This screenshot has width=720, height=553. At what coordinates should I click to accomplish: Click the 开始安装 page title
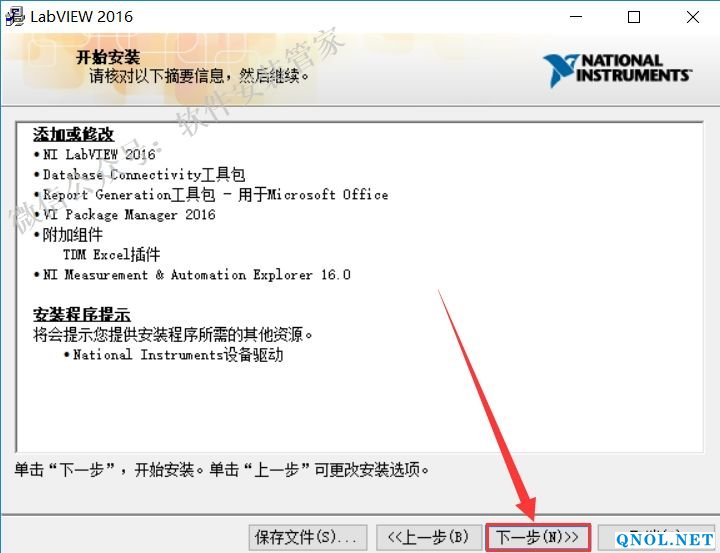[106, 56]
